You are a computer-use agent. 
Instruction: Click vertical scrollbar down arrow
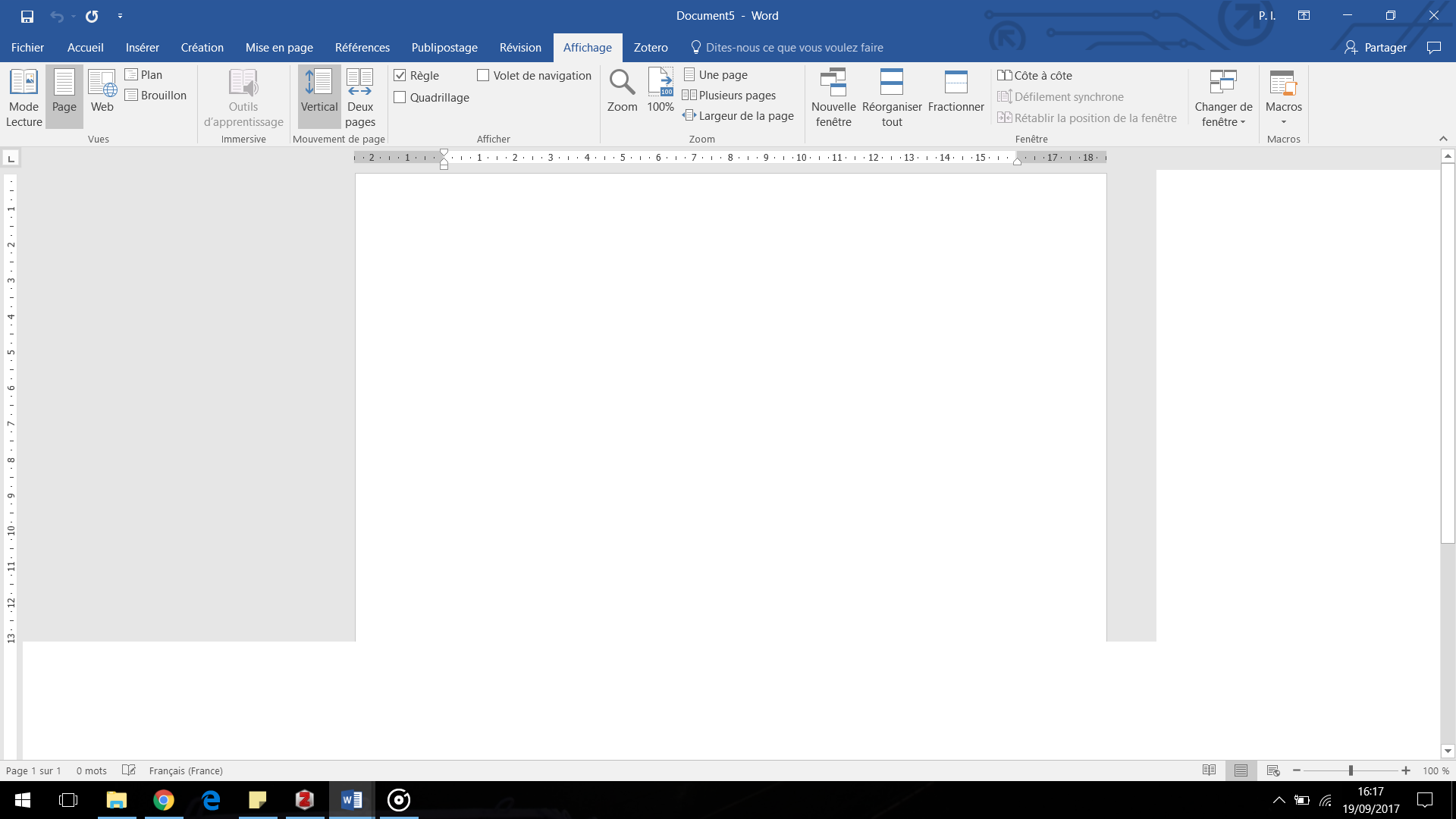tap(1448, 751)
